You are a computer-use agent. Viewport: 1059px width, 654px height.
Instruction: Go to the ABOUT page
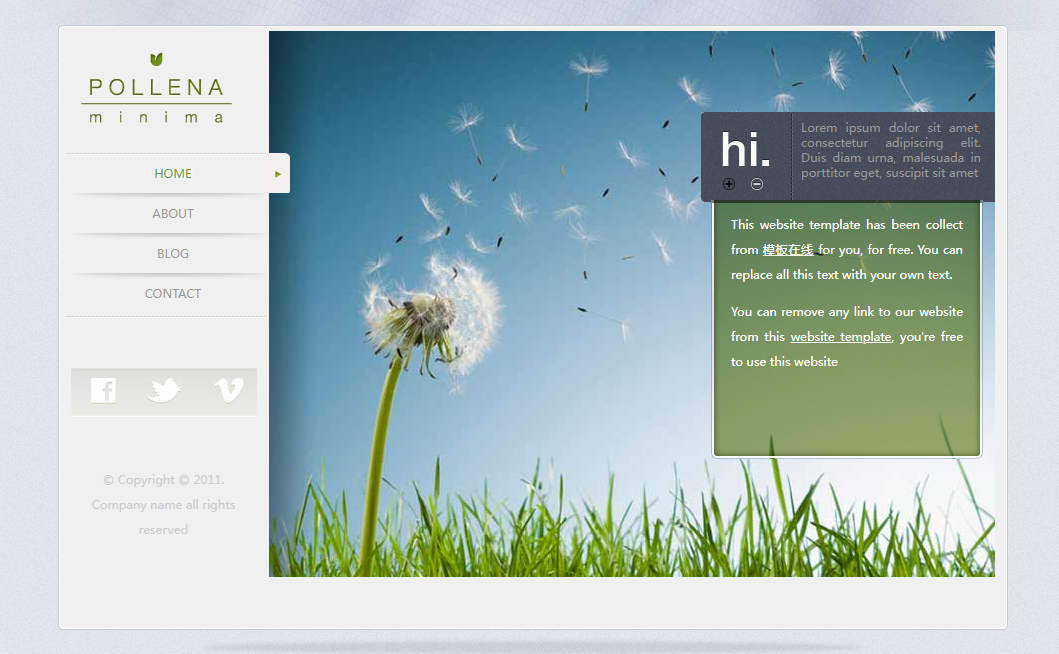click(172, 214)
